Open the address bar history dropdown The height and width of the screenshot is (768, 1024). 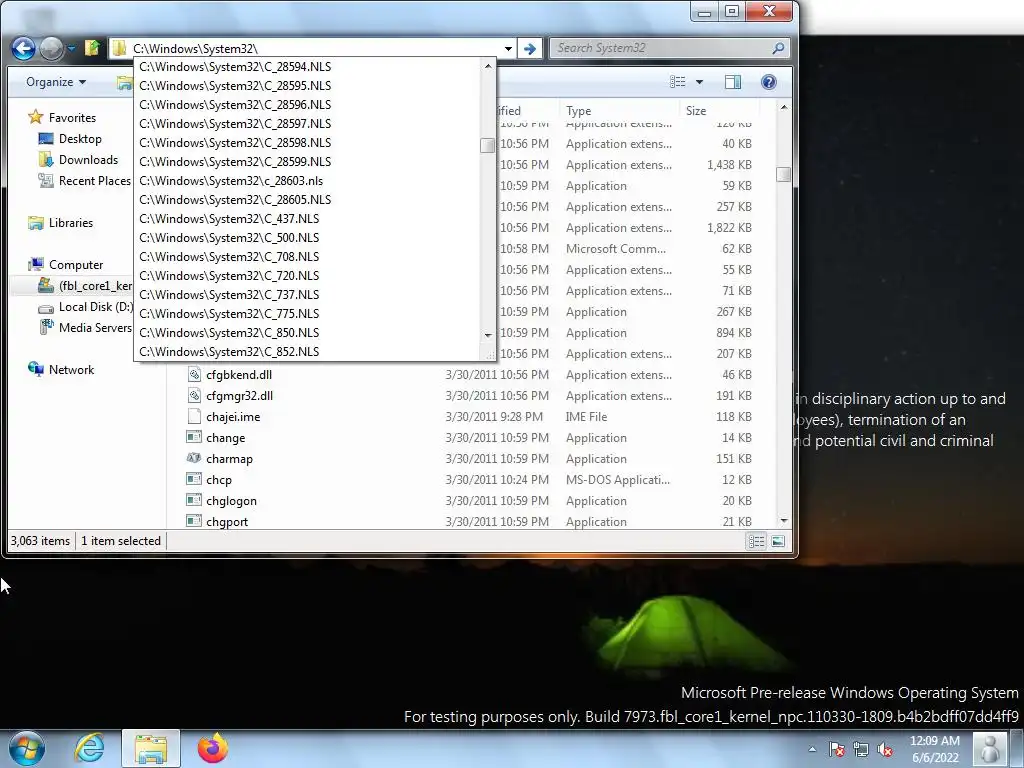point(508,49)
